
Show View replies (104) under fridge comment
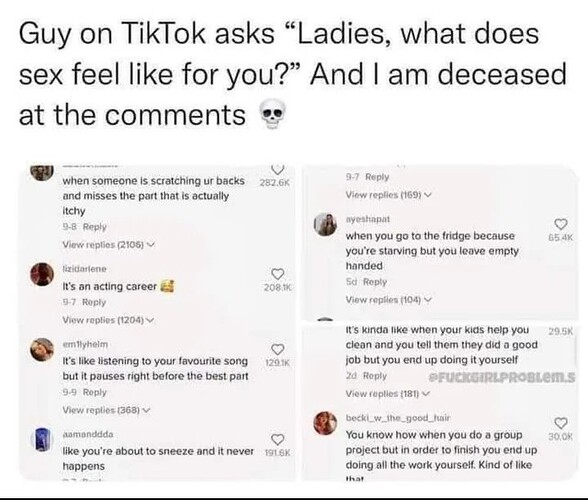(388, 300)
